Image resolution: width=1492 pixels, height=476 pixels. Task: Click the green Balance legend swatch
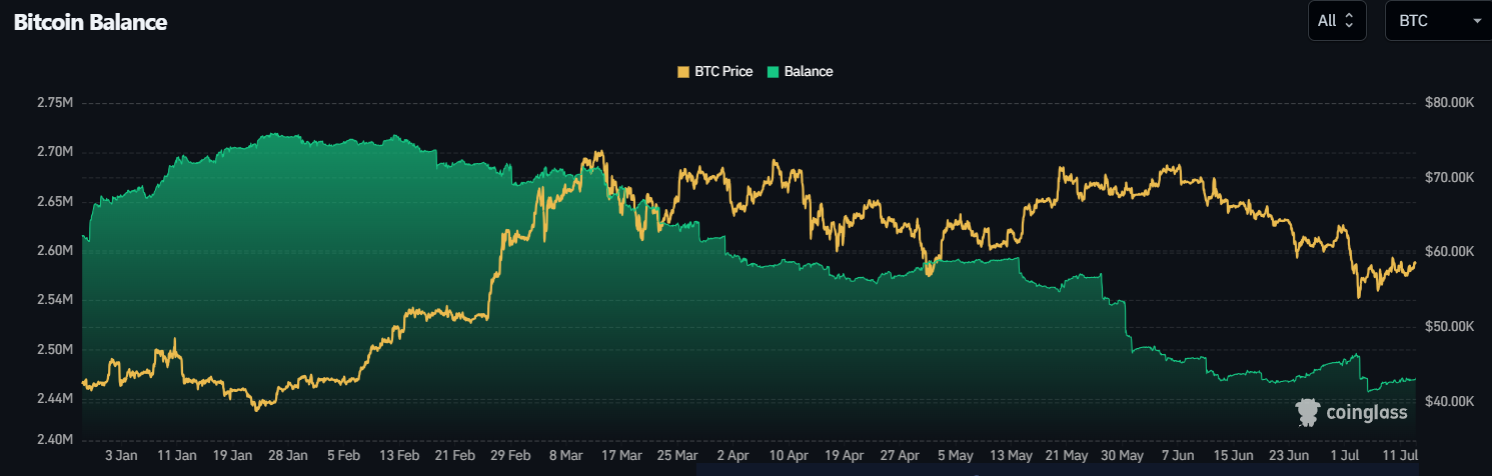click(x=773, y=72)
